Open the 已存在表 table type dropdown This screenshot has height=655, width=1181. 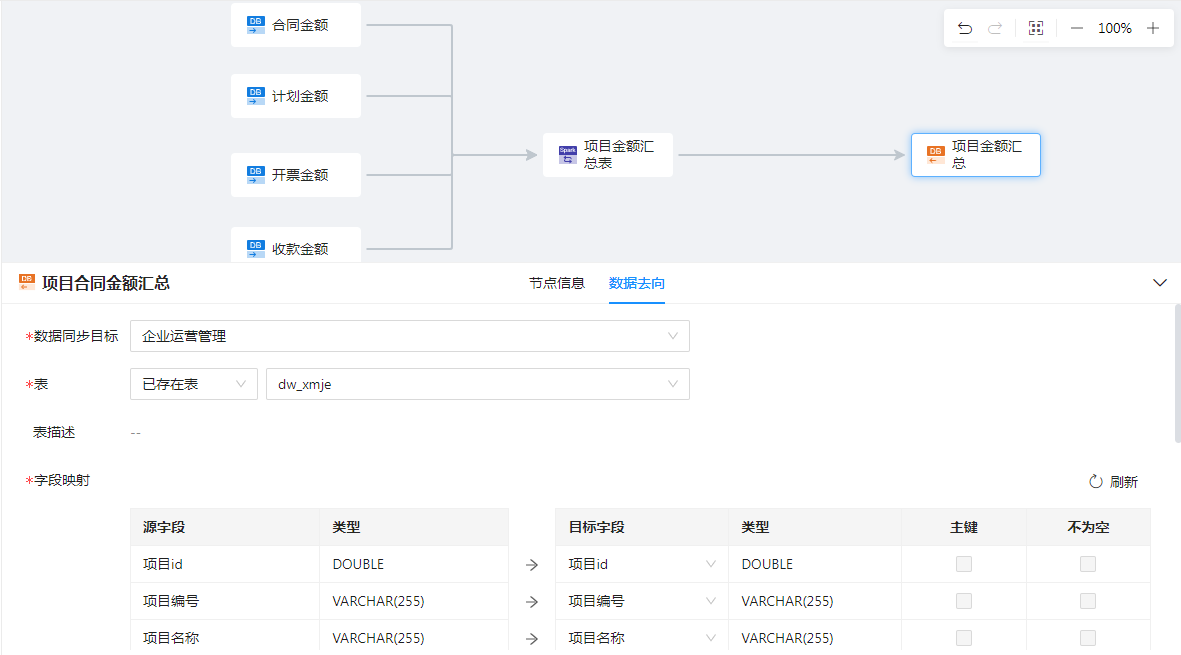[194, 384]
